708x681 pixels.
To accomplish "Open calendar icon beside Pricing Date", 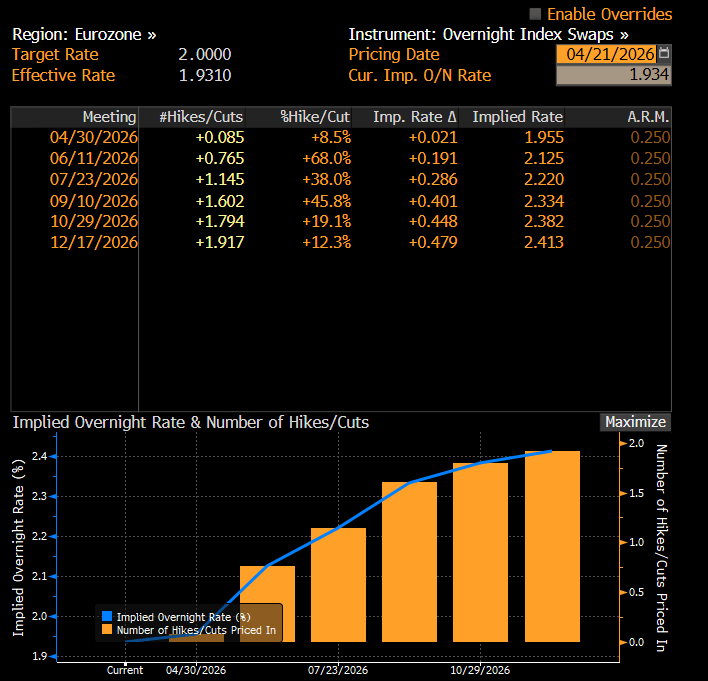I will pyautogui.click(x=666, y=54).
